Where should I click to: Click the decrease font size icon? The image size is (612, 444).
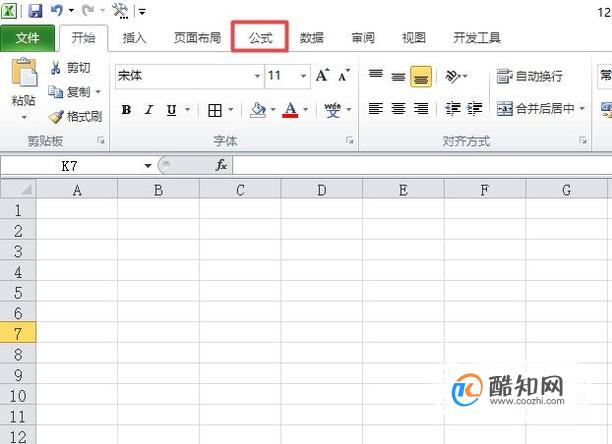(344, 75)
